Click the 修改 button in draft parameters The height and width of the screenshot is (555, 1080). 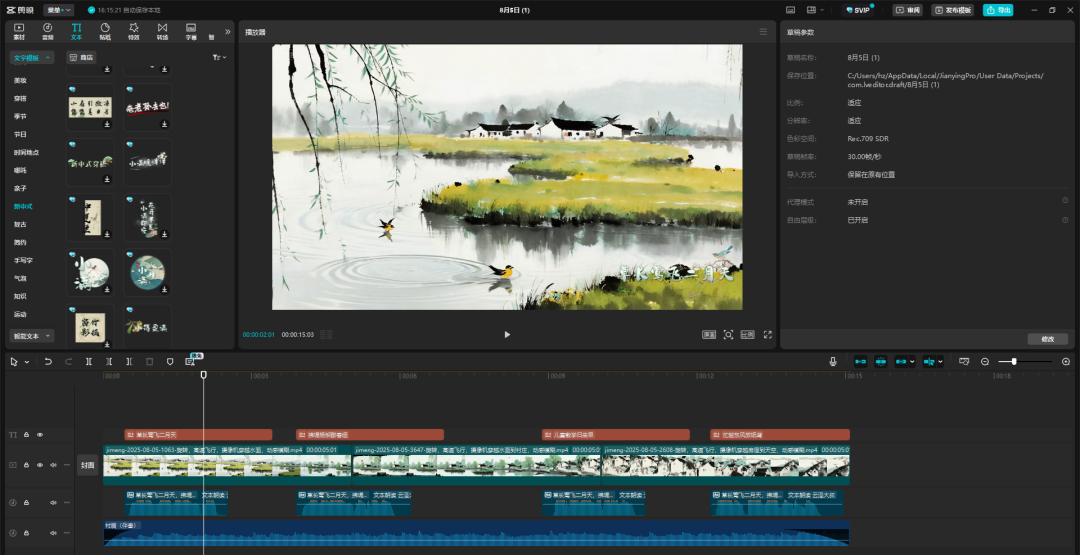[1046, 339]
